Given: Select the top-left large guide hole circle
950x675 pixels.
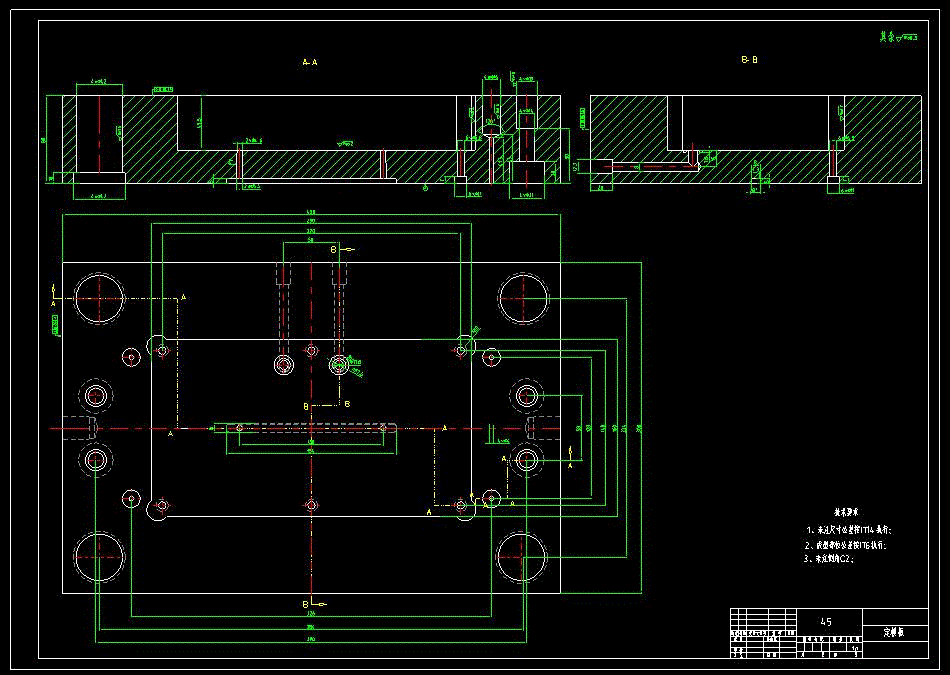Looking at the screenshot, I should point(99,299).
